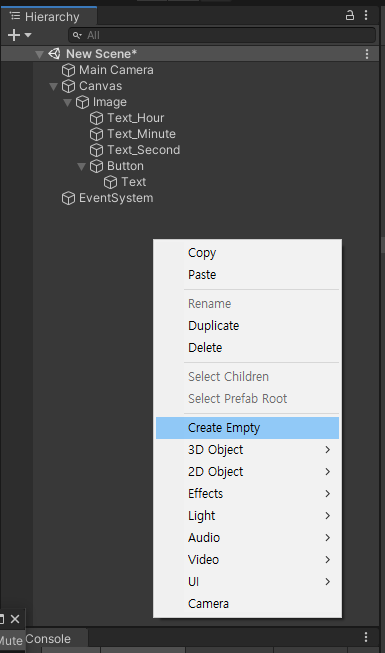Click the Mute button at bottom left
Viewport: 385px width, 653px height.
[x=12, y=641]
